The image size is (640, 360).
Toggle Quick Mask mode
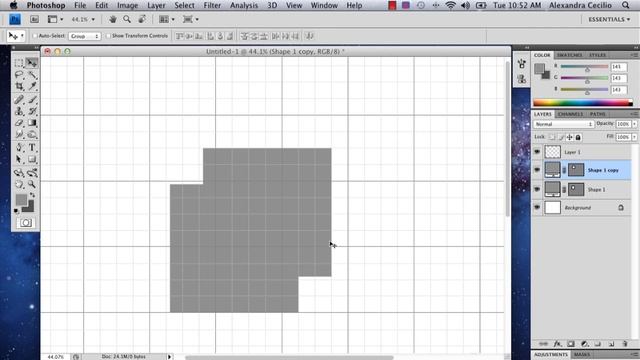pyautogui.click(x=26, y=223)
